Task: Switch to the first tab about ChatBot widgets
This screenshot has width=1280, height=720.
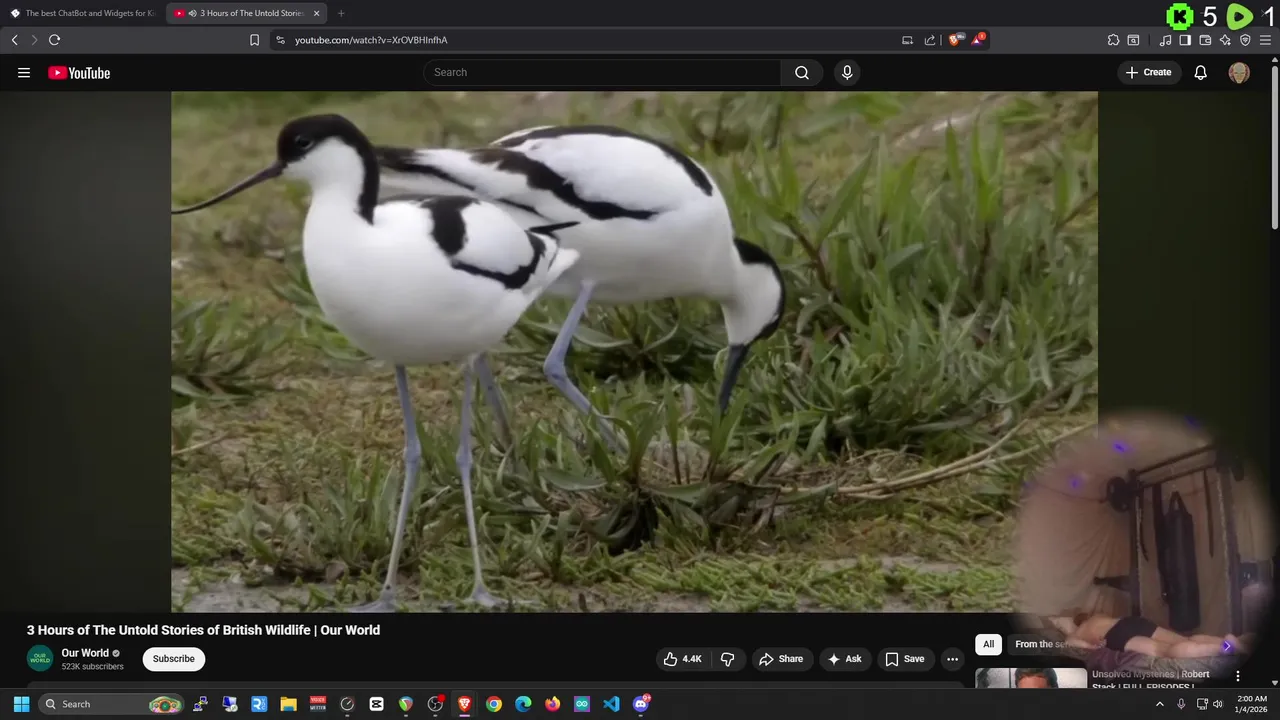Action: [83, 13]
